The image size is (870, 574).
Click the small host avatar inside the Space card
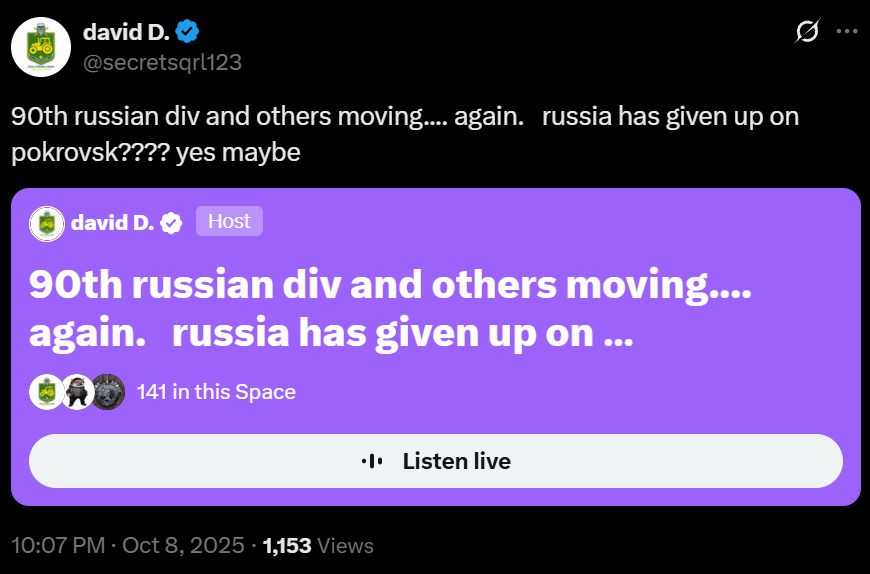[47, 223]
